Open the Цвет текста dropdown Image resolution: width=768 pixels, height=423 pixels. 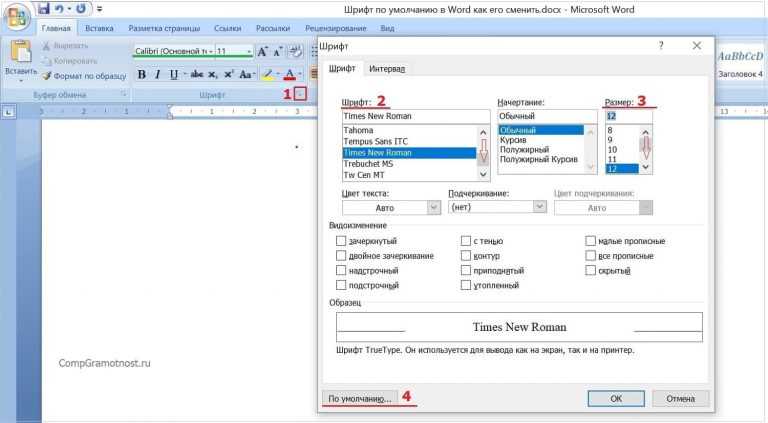pos(391,208)
